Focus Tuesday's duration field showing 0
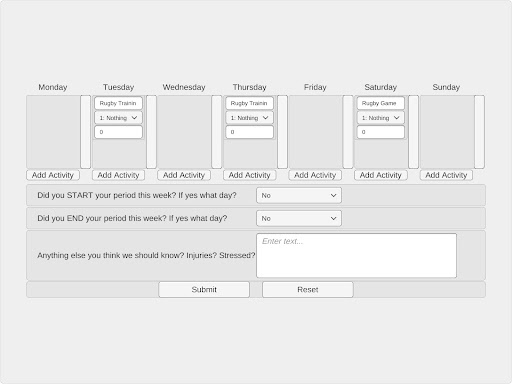512x384 pixels. click(x=118, y=132)
